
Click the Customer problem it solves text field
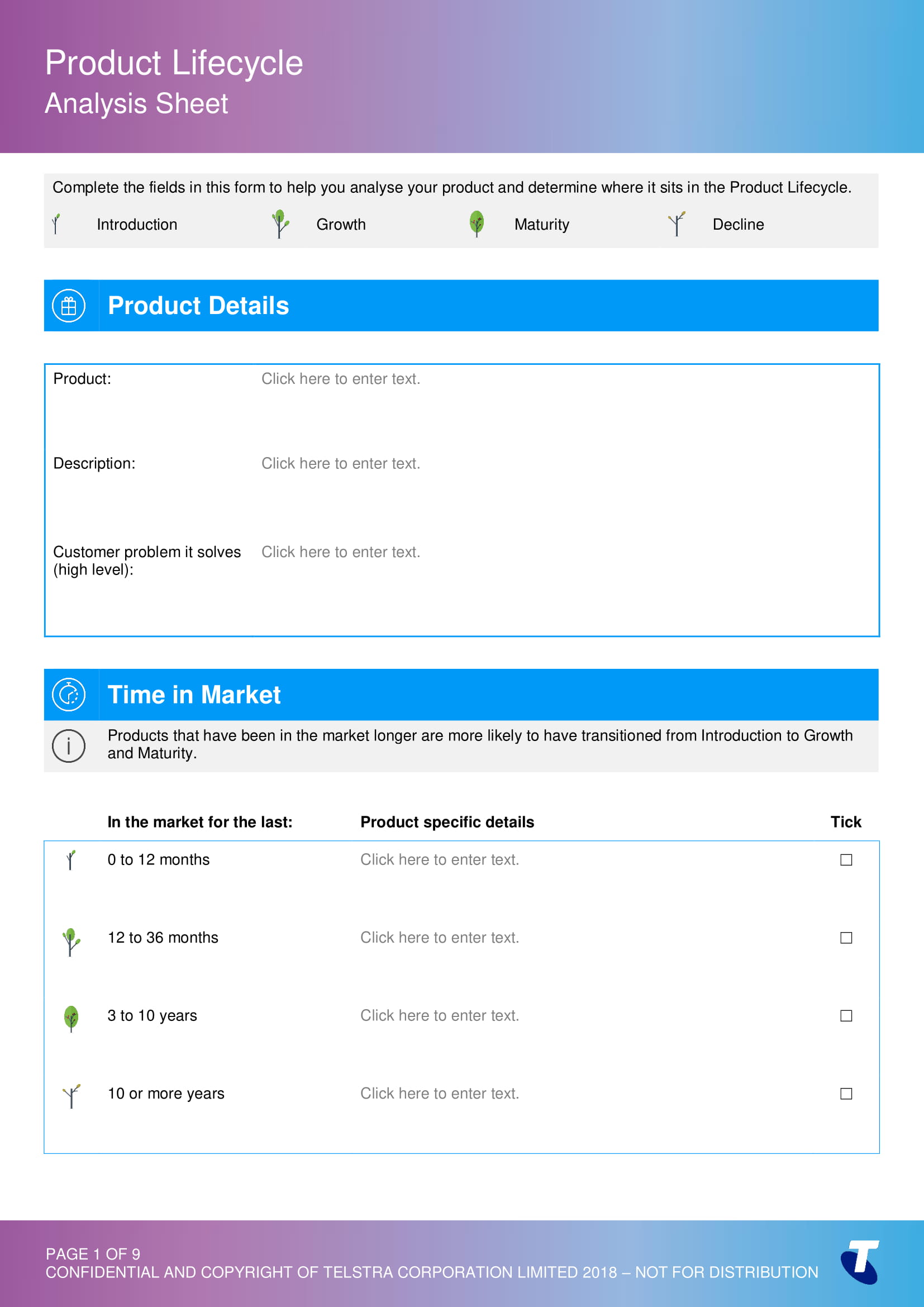341,552
